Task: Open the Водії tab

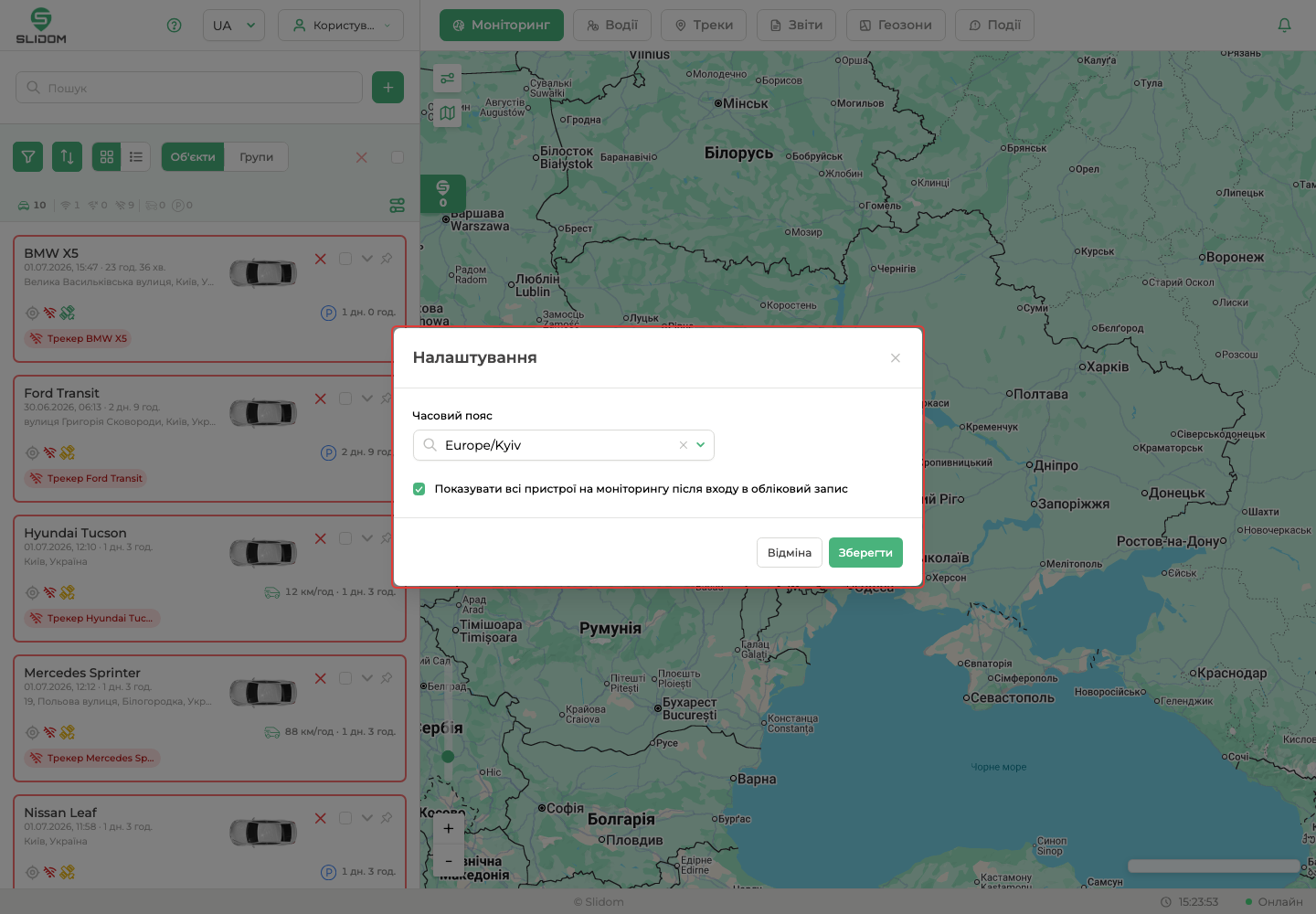Action: pos(612,26)
